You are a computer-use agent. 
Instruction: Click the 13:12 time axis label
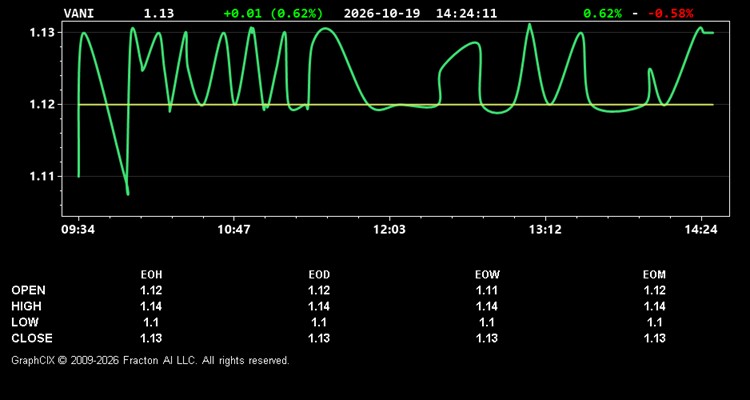point(545,230)
